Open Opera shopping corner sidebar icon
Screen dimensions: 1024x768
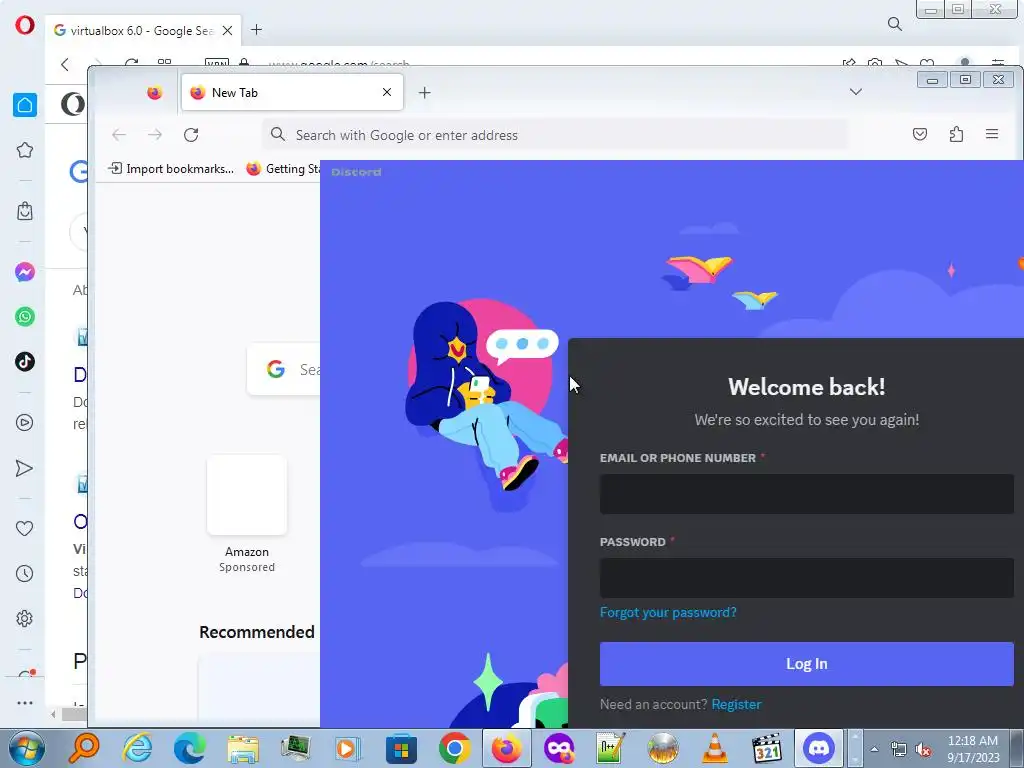pyautogui.click(x=25, y=211)
